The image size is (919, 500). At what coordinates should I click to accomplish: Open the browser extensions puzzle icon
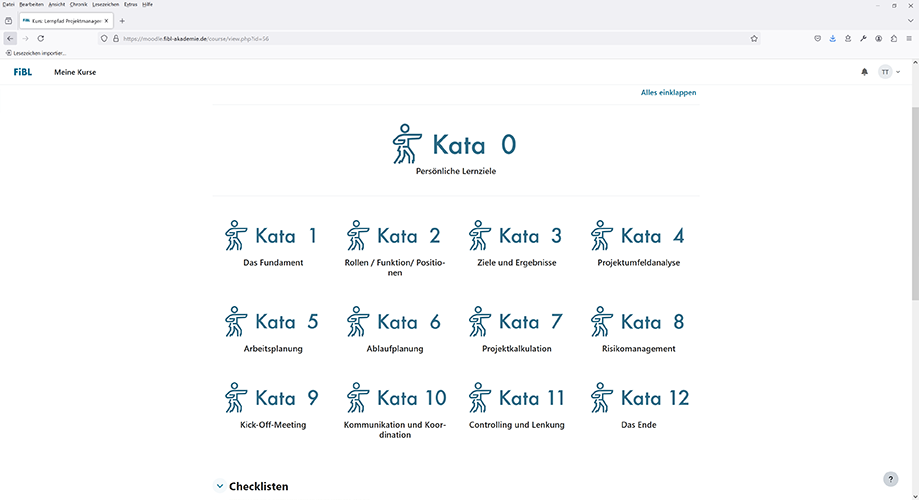click(x=893, y=39)
